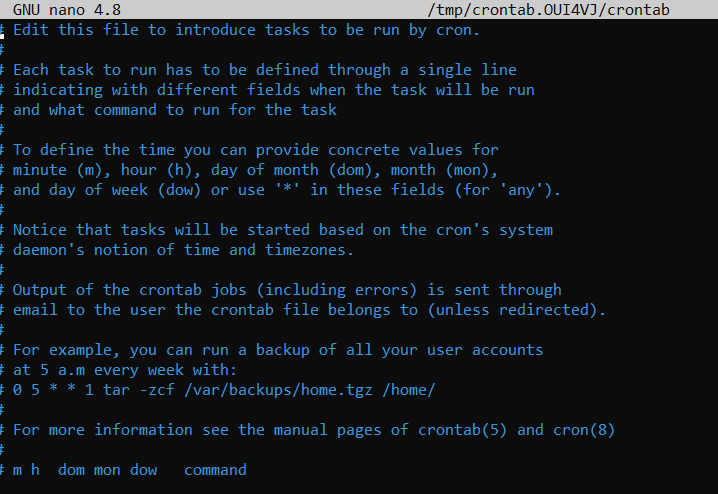This screenshot has height=494, width=718.
Task: Click the /tmp/crontab.OUI4VJ/crontab file path
Action: click(x=547, y=10)
